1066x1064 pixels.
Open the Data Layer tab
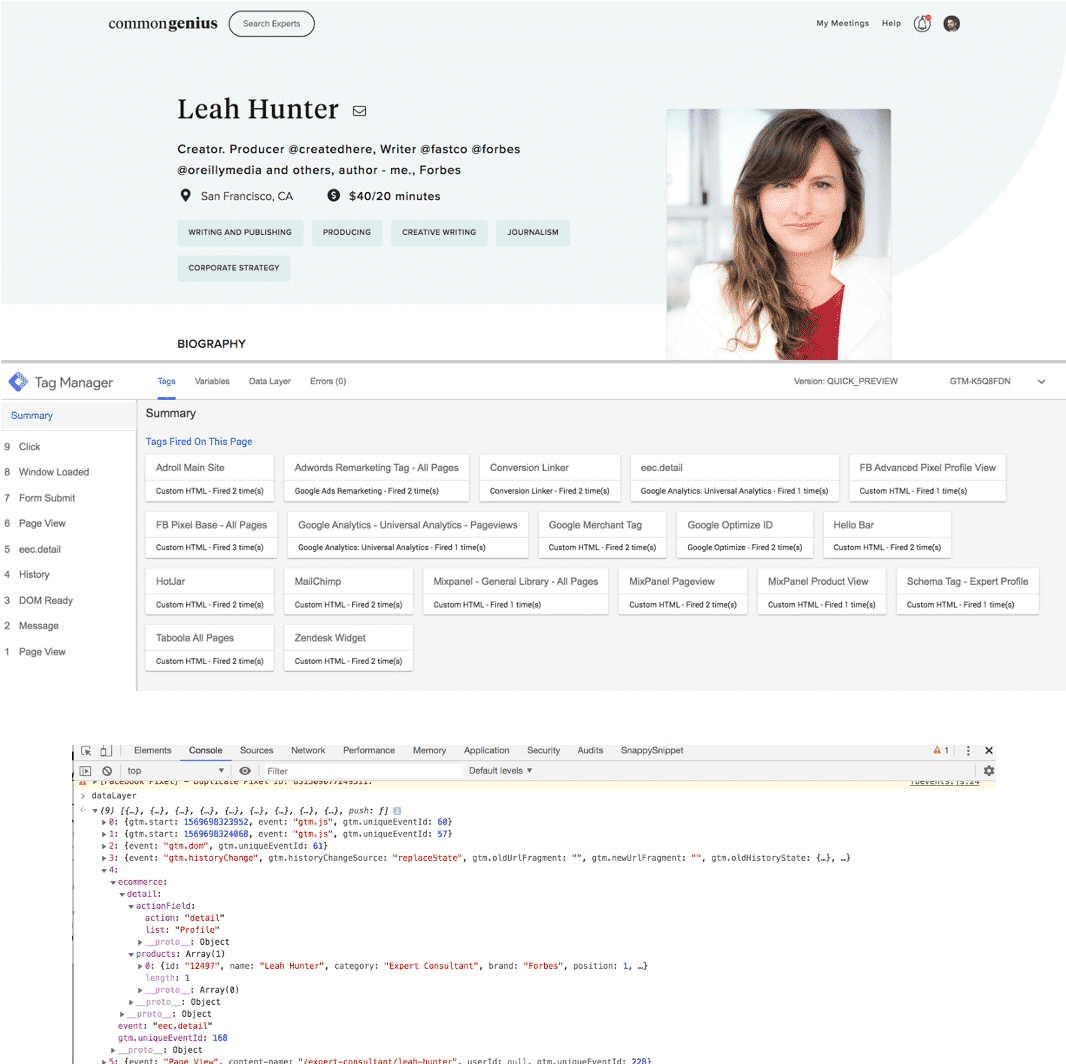(x=269, y=381)
